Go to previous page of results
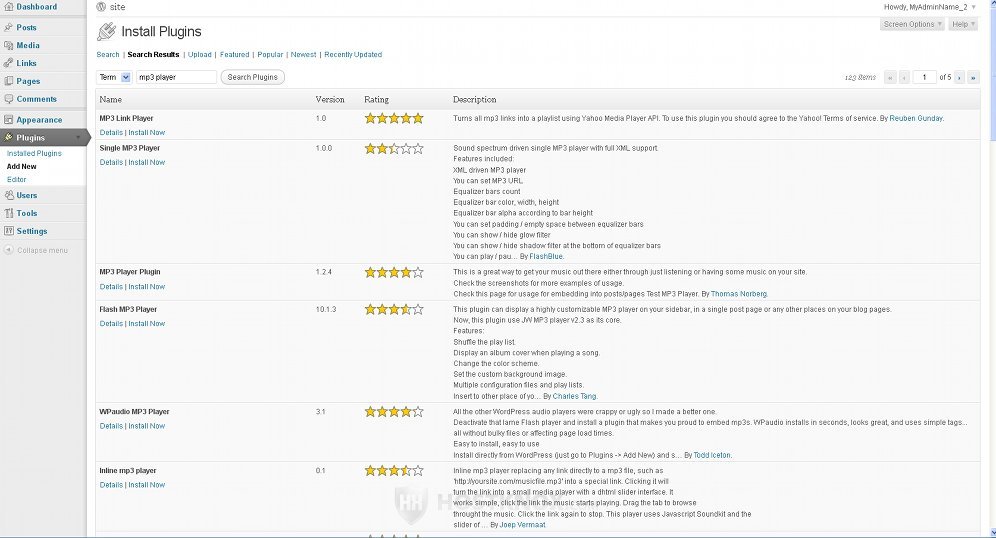The height and width of the screenshot is (538, 996). (x=904, y=77)
